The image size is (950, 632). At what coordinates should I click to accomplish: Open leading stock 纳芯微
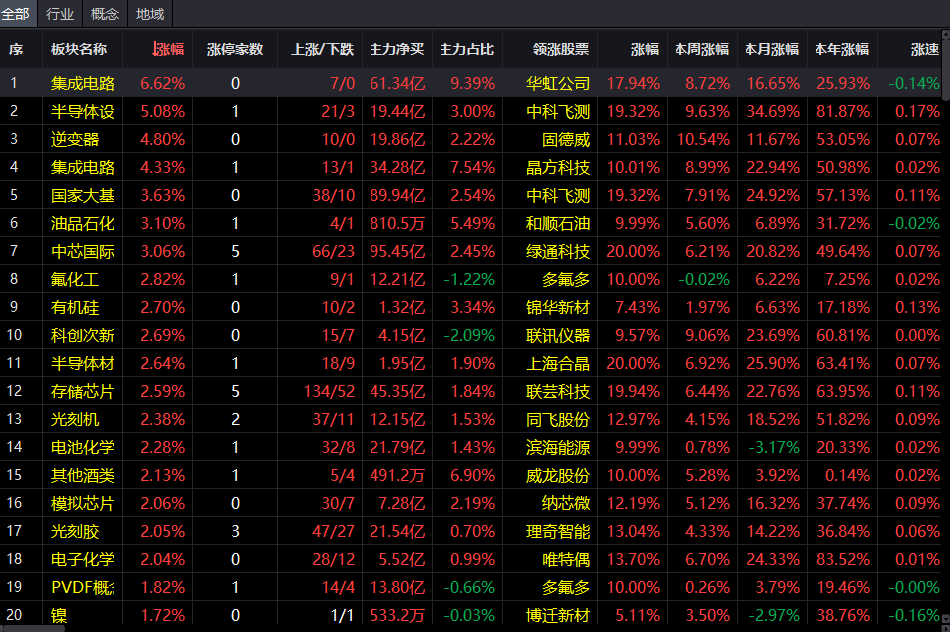566,504
